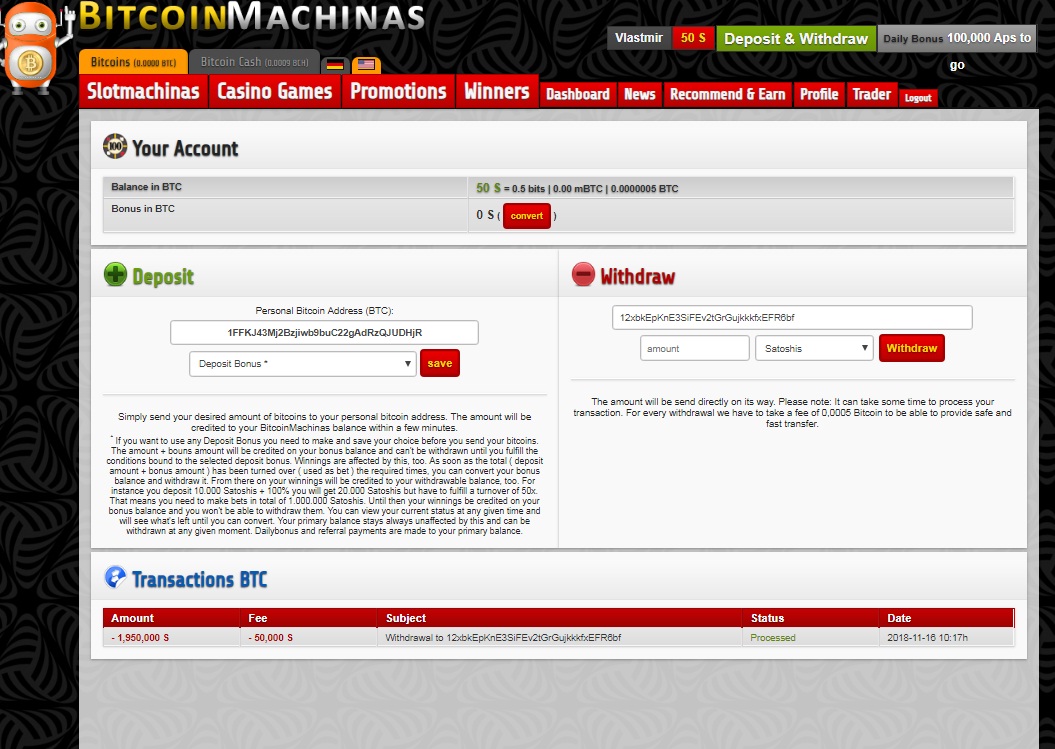The width and height of the screenshot is (1055, 749).
Task: Log out using the Logout link
Action: pos(917,98)
